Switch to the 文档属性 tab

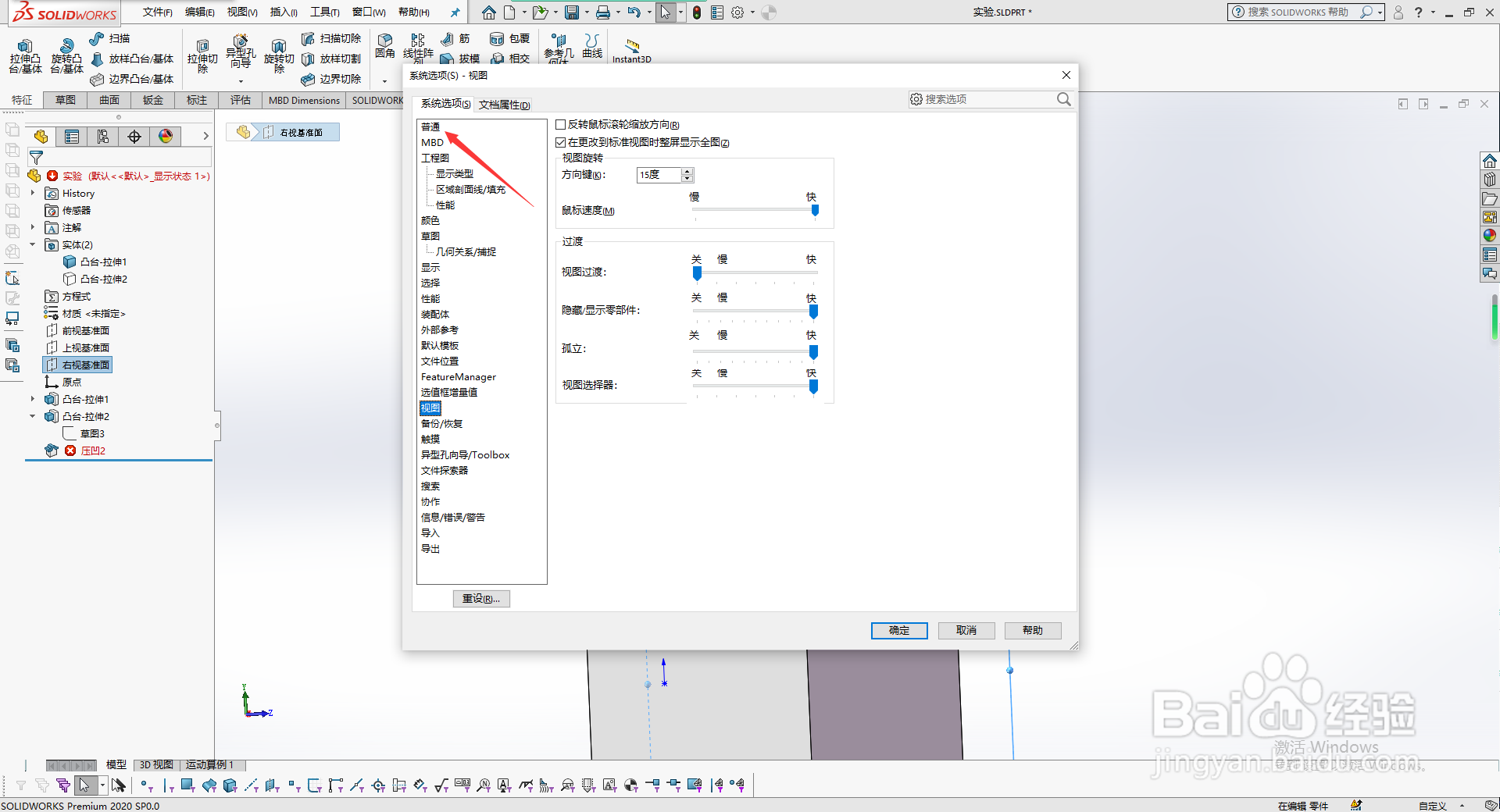point(504,104)
